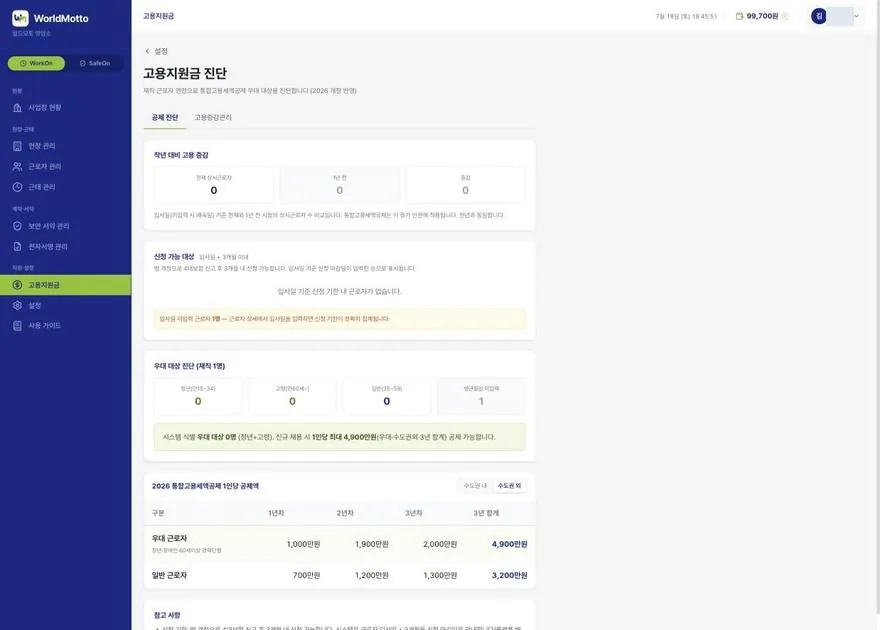The image size is (880, 630).
Task: Click the 99,700원 balance text
Action: (x=762, y=16)
